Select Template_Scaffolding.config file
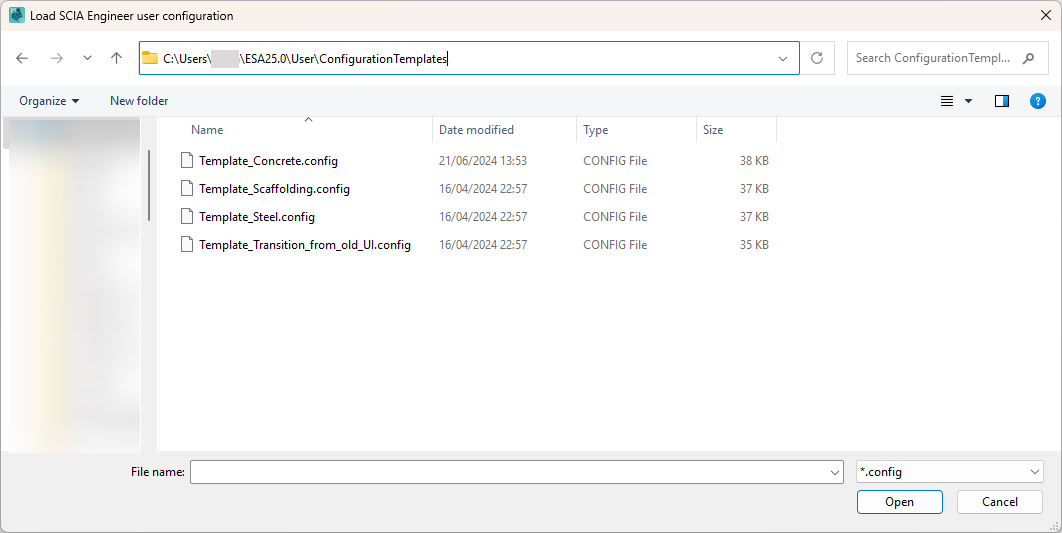Viewport: 1062px width, 533px height. (x=274, y=189)
